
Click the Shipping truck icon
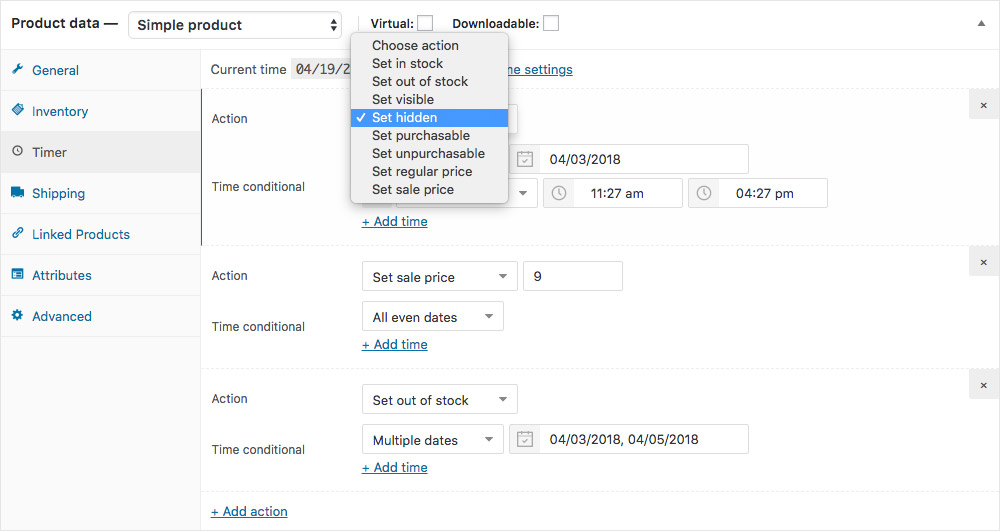(x=17, y=193)
